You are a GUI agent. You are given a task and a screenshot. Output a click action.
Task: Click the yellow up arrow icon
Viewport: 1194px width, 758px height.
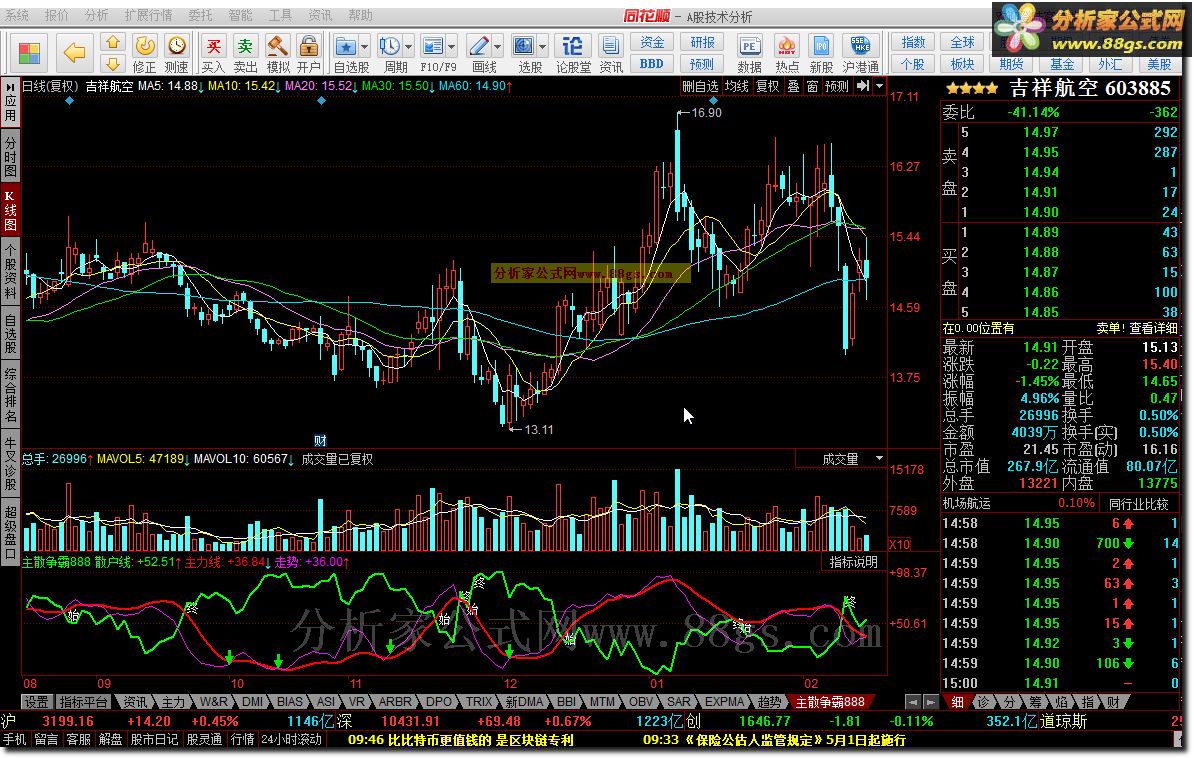pos(113,43)
